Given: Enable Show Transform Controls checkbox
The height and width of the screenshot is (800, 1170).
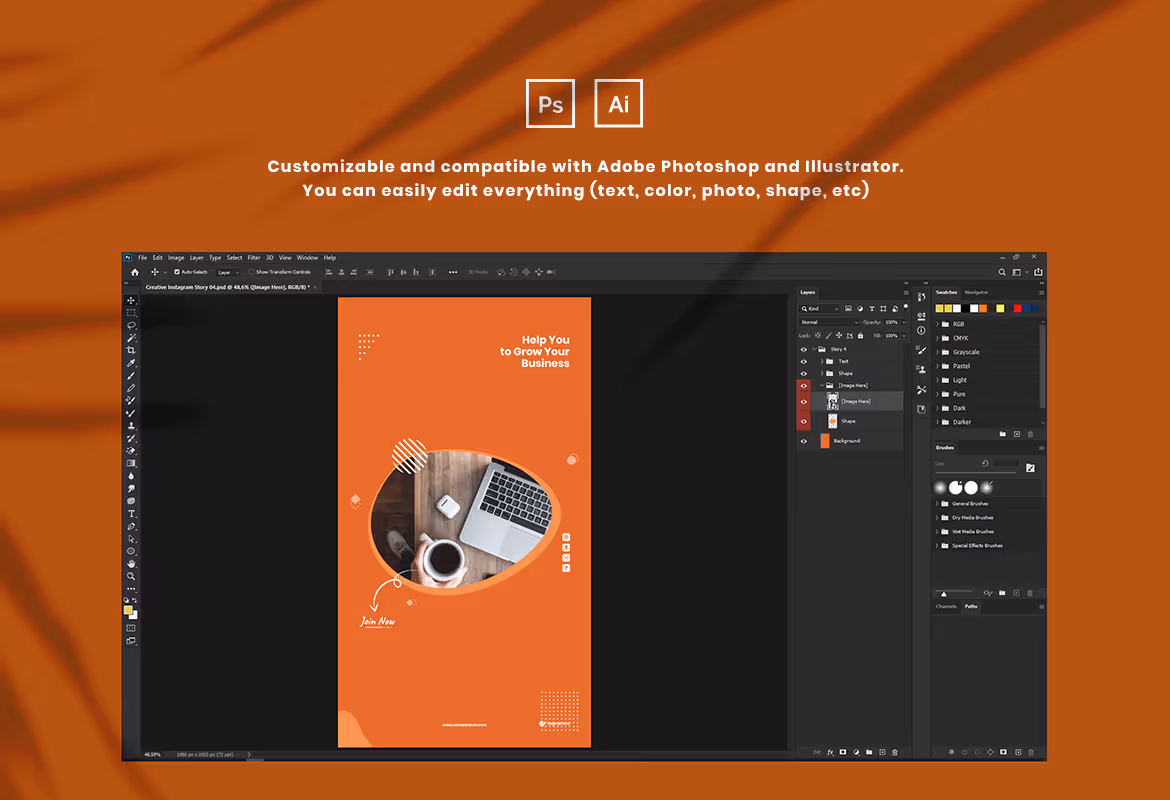Looking at the screenshot, I should point(251,272).
